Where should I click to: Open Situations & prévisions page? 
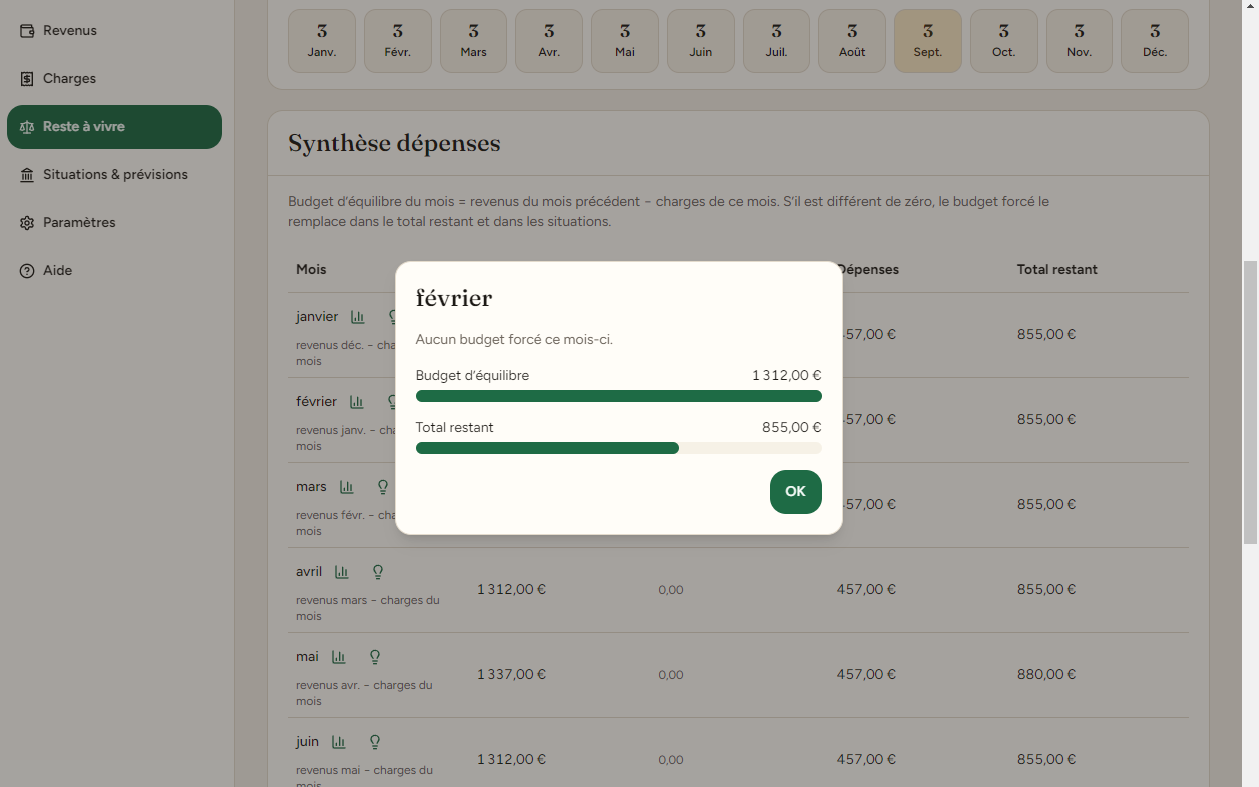coord(114,175)
